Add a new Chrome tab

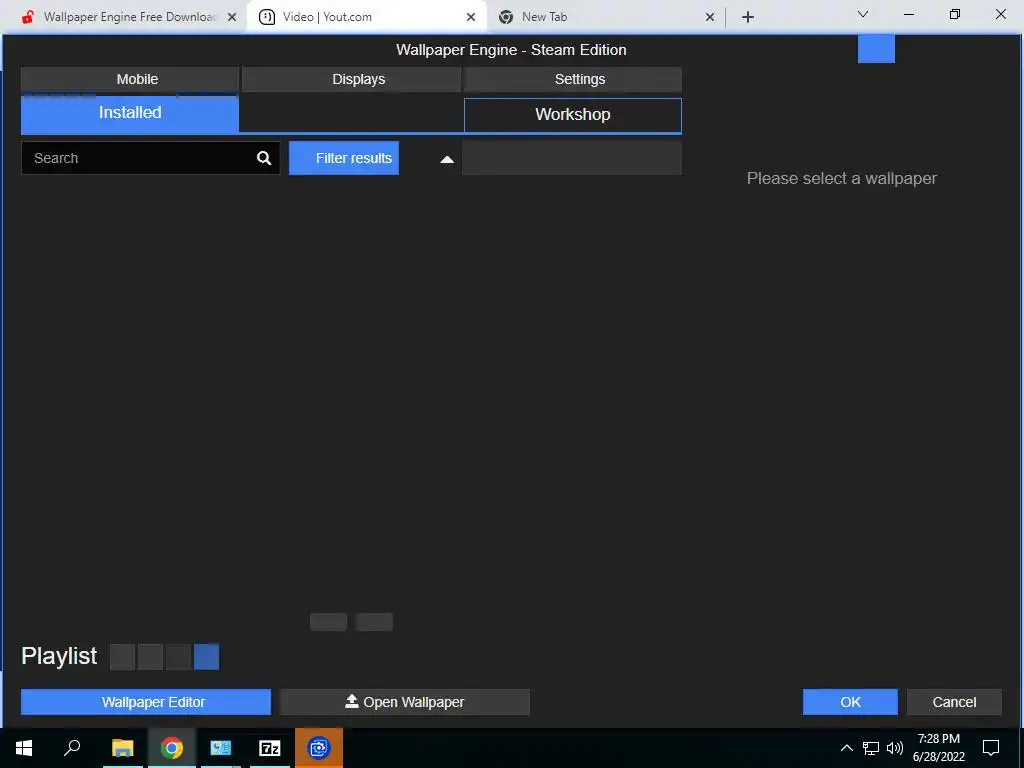748,17
